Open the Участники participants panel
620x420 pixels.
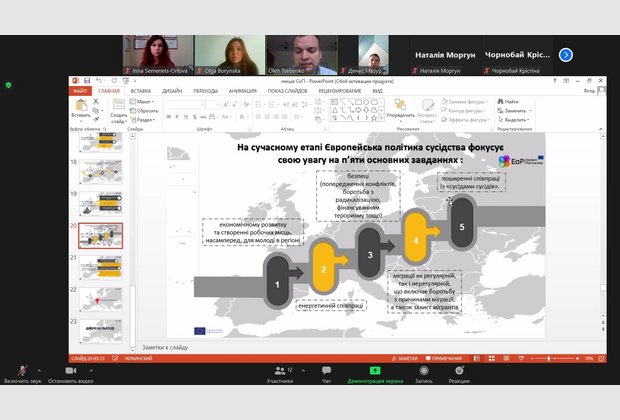[x=279, y=371]
